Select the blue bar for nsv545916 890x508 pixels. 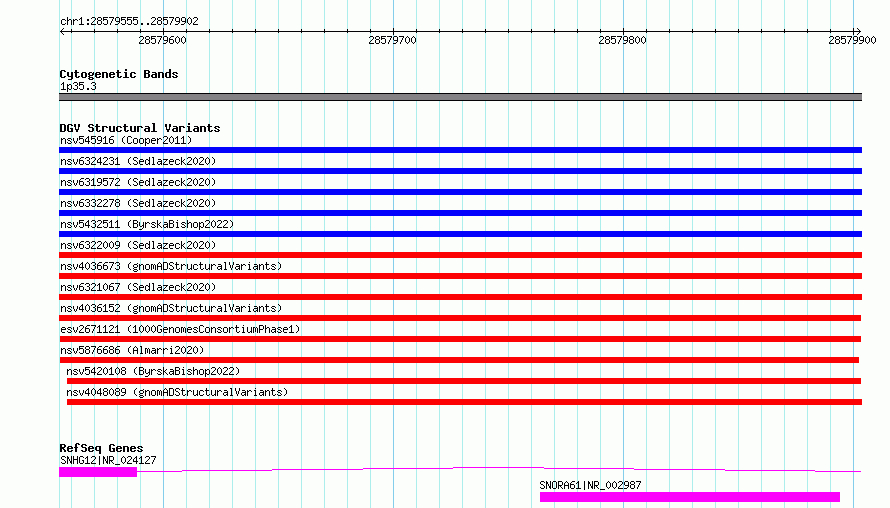[460, 150]
